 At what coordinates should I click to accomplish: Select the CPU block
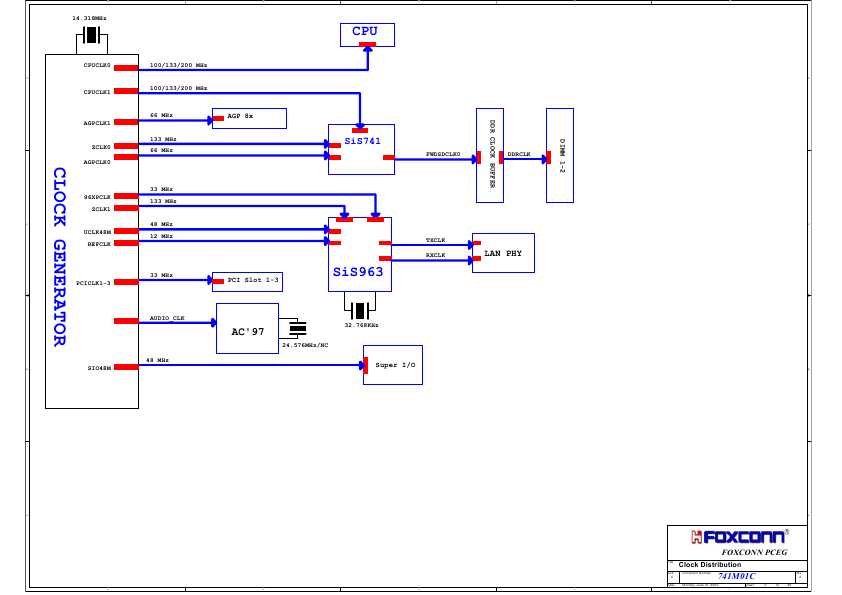(367, 35)
